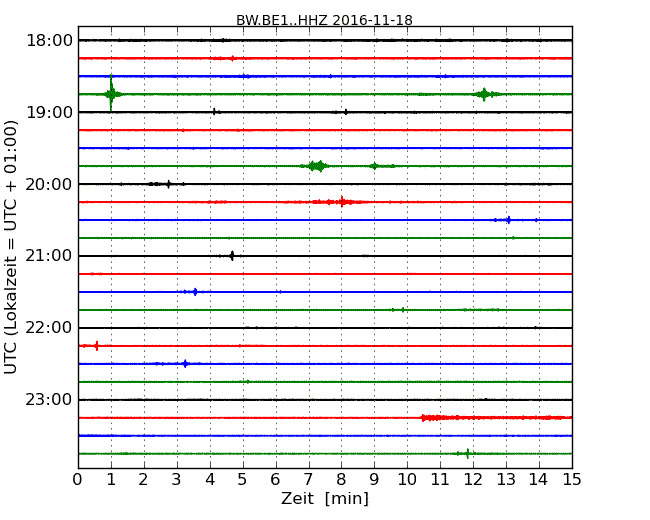The height and width of the screenshot is (520, 650).
Task: Select the 22:00 time label
Action: point(50,328)
